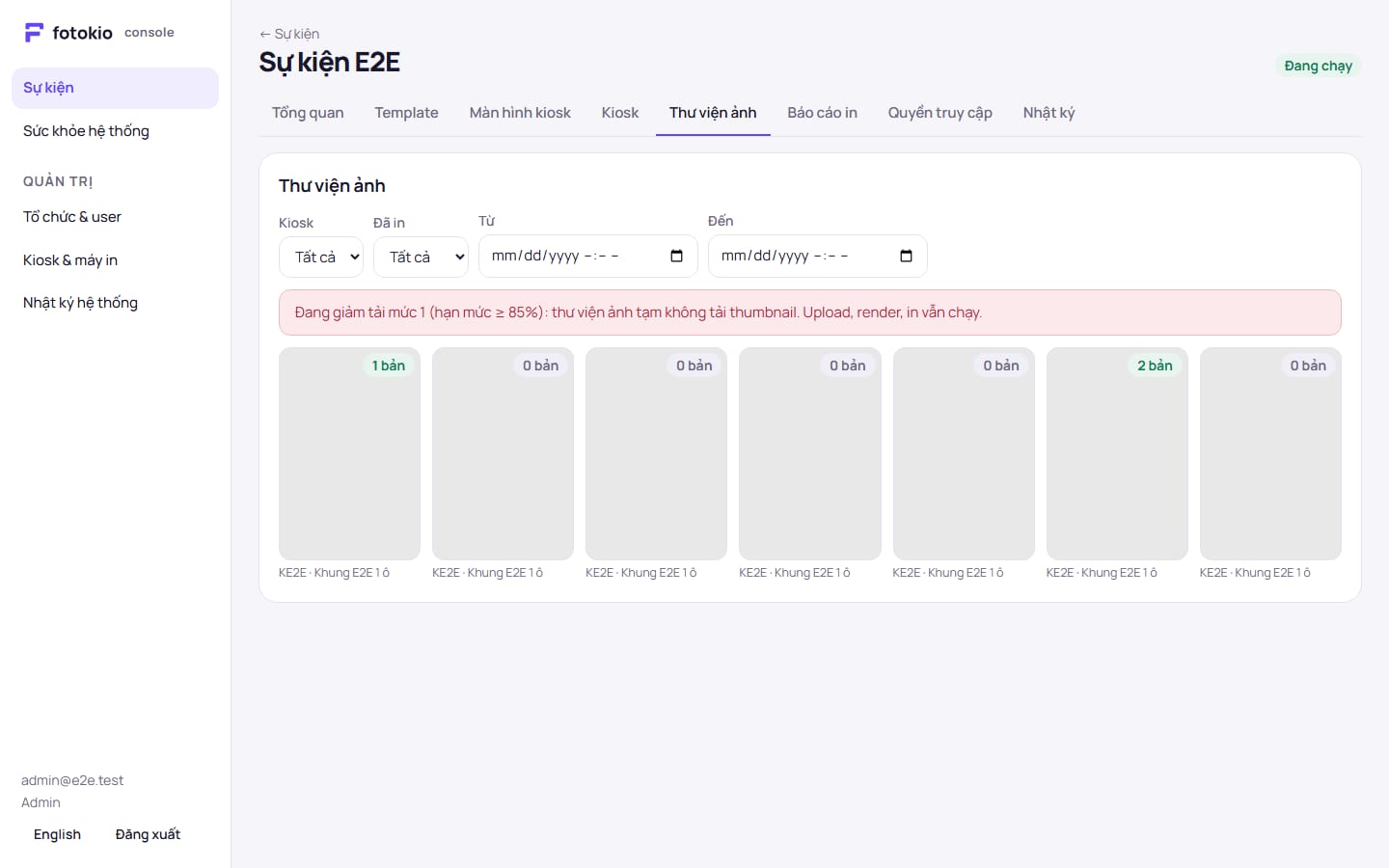Open the calendar picker in the Từ field
The image size is (1389, 868).
tap(677, 256)
